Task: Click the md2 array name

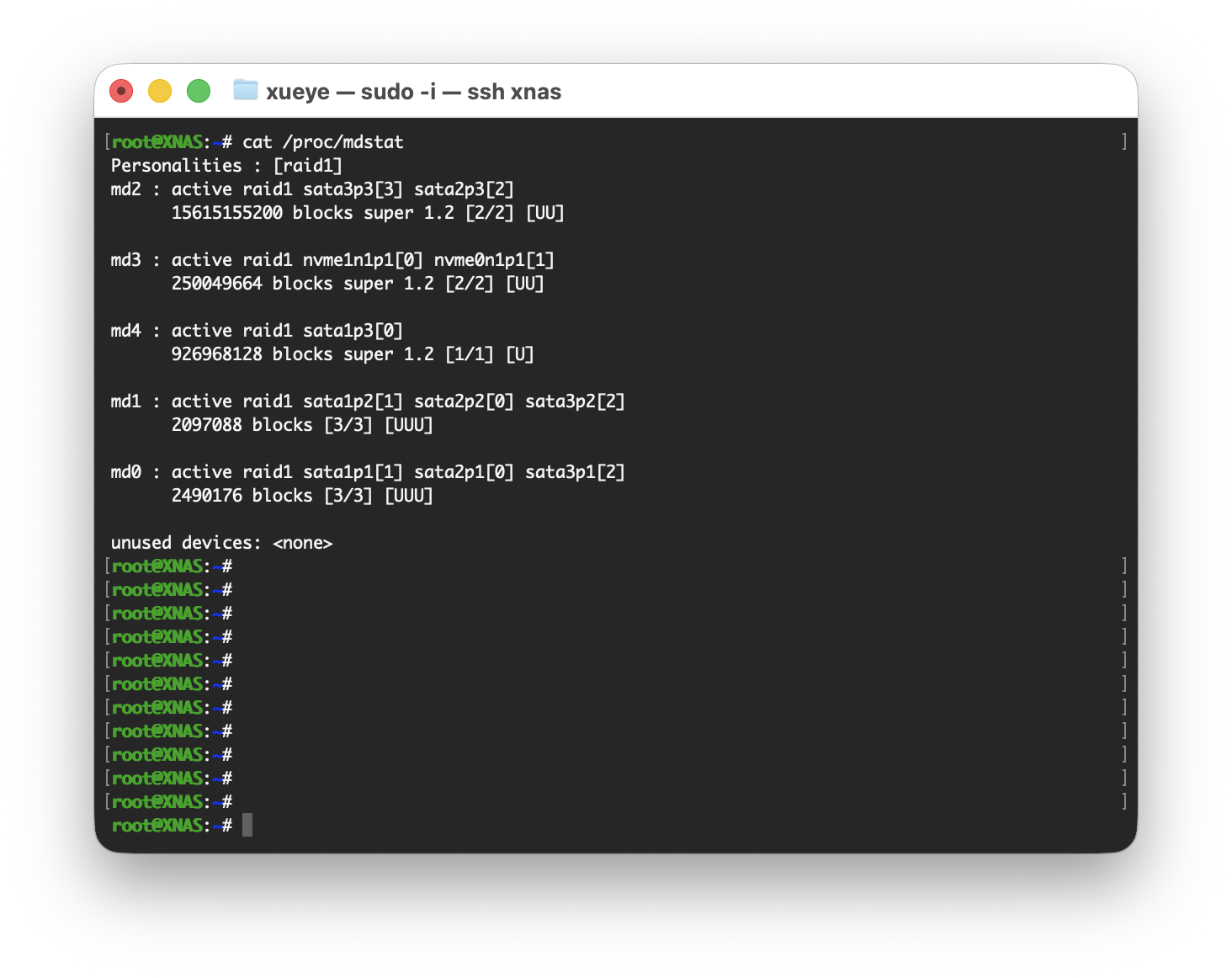Action: coord(126,189)
